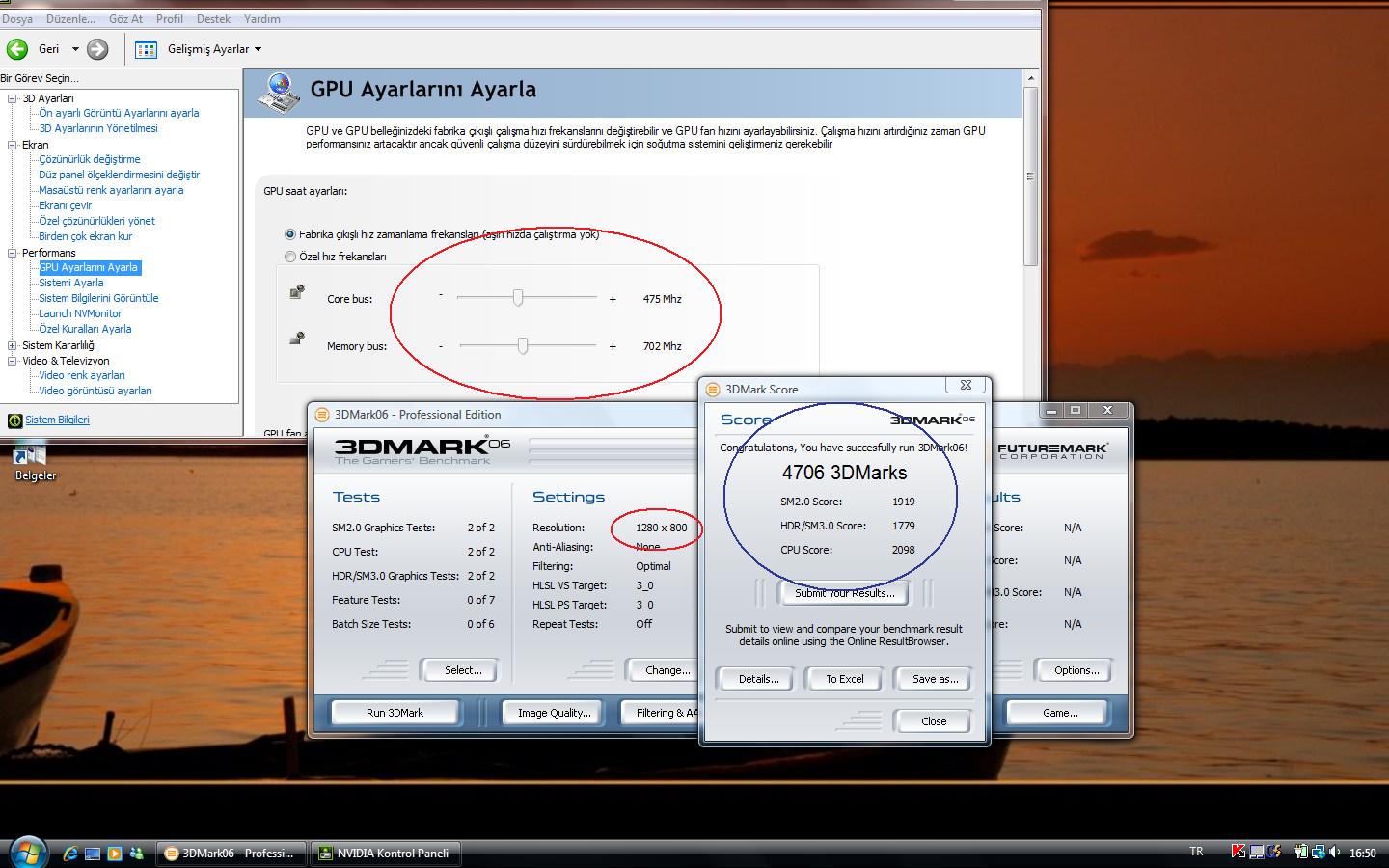This screenshot has height=868, width=1389.
Task: Open the Göz At menu
Action: point(125,19)
